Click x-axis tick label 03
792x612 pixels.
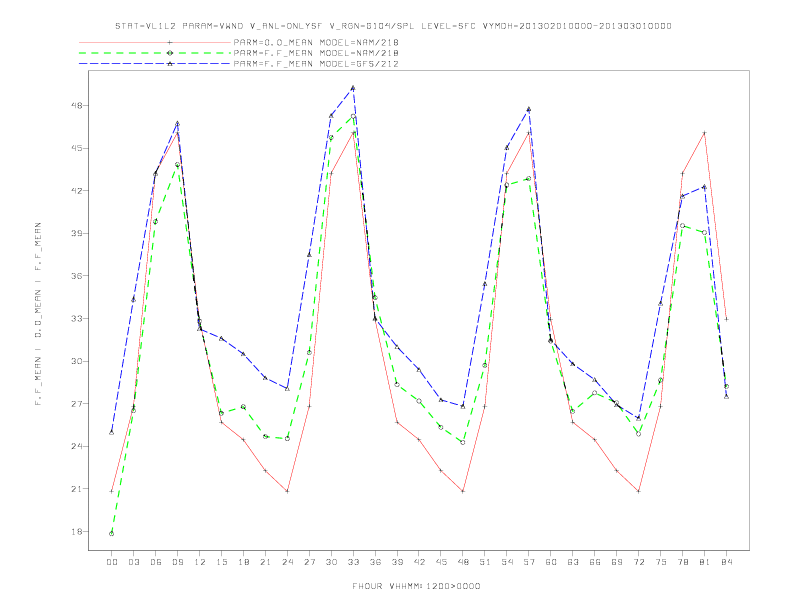(133, 562)
